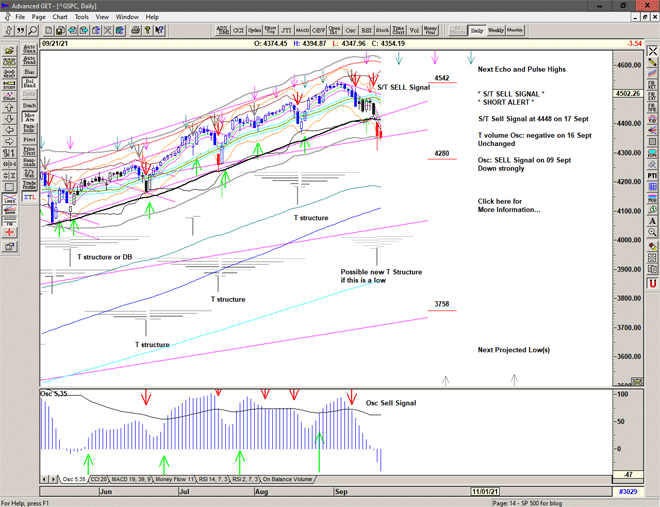The width and height of the screenshot is (660, 507).
Task: Toggle the XTL study button
Action: click(x=28, y=198)
